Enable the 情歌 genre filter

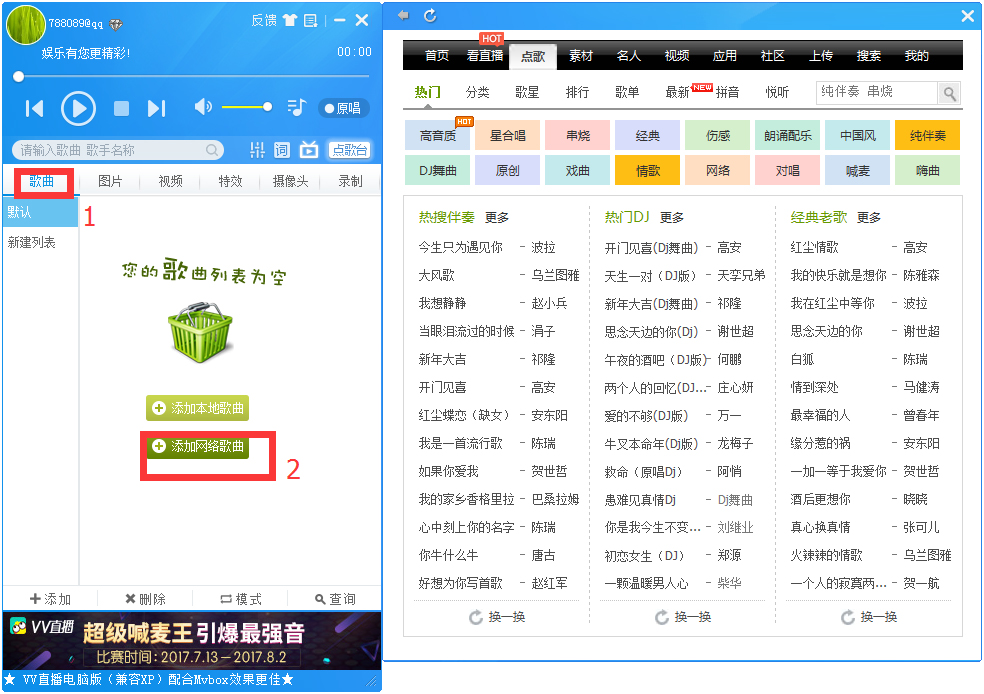pyautogui.click(x=647, y=170)
